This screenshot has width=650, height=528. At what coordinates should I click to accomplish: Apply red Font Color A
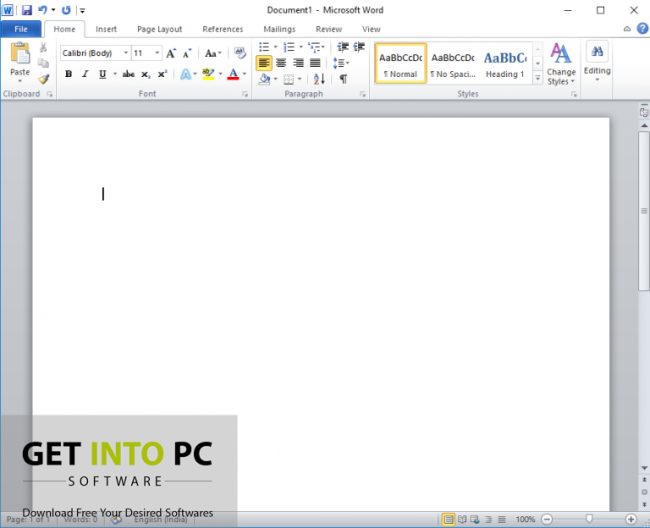pyautogui.click(x=233, y=74)
